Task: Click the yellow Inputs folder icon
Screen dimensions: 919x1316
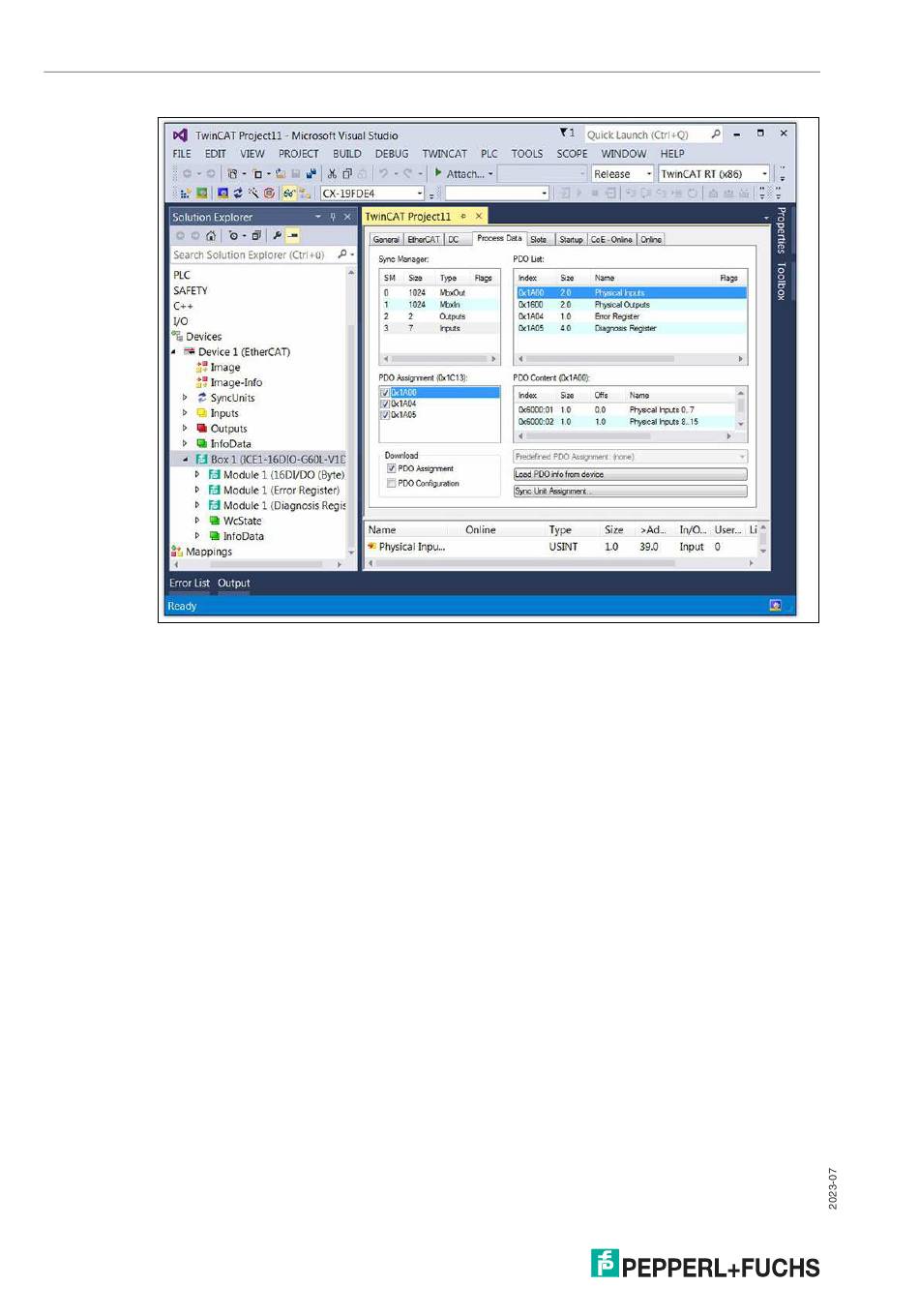Action: coord(202,413)
